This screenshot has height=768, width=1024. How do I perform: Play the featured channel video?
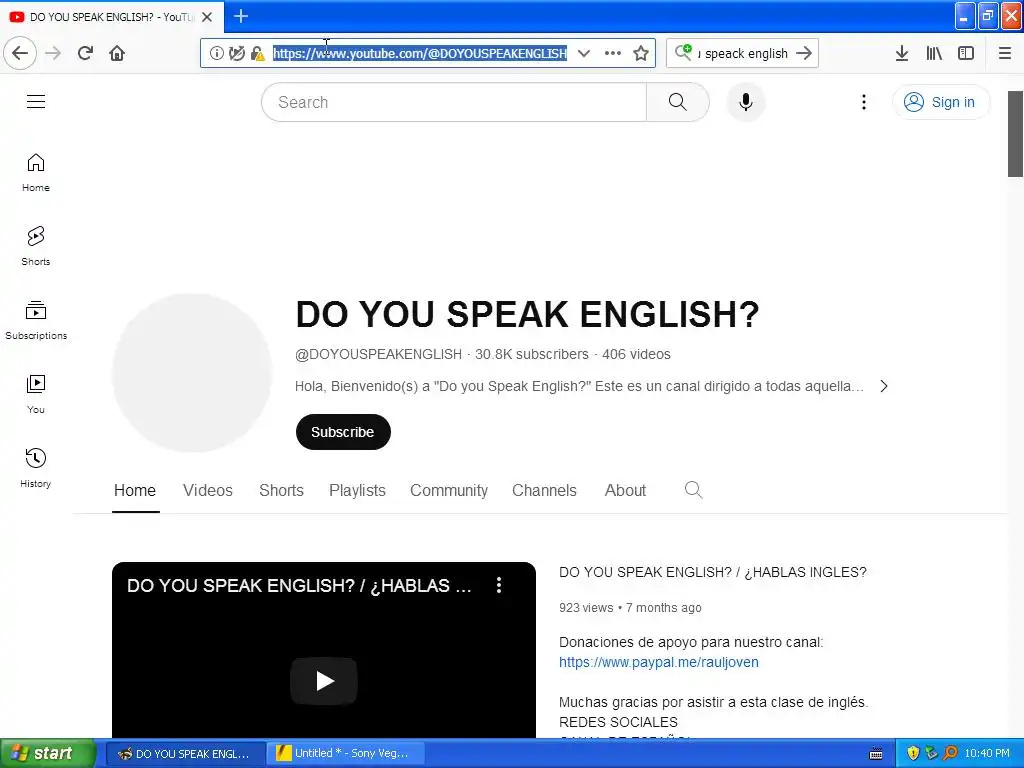tap(324, 681)
